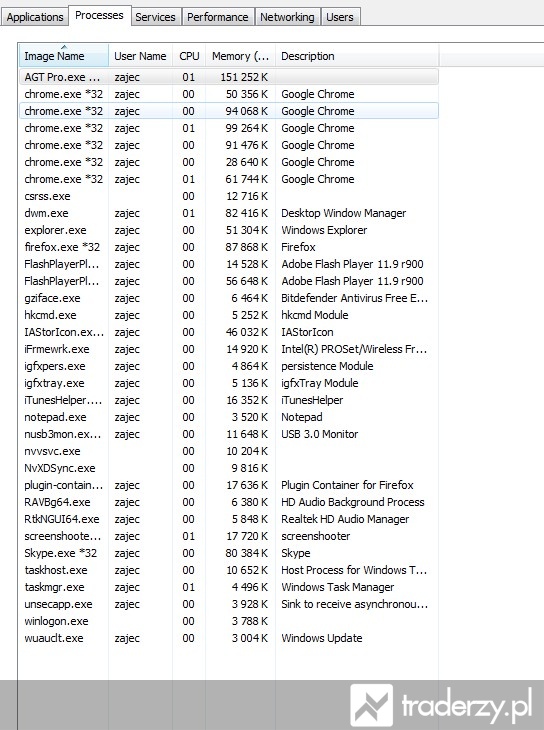Select the NvXDSync.exe process
Image resolution: width=544 pixels, height=730 pixels.
coord(229,468)
